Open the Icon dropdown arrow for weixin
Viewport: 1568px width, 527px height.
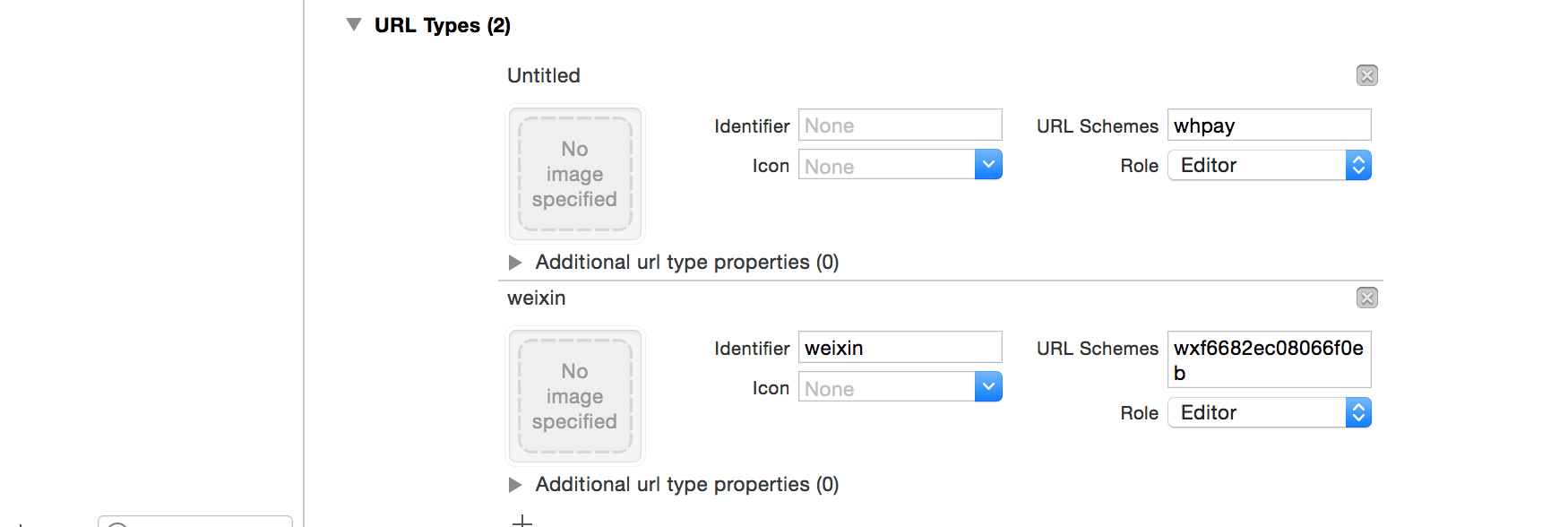pyautogui.click(x=988, y=387)
